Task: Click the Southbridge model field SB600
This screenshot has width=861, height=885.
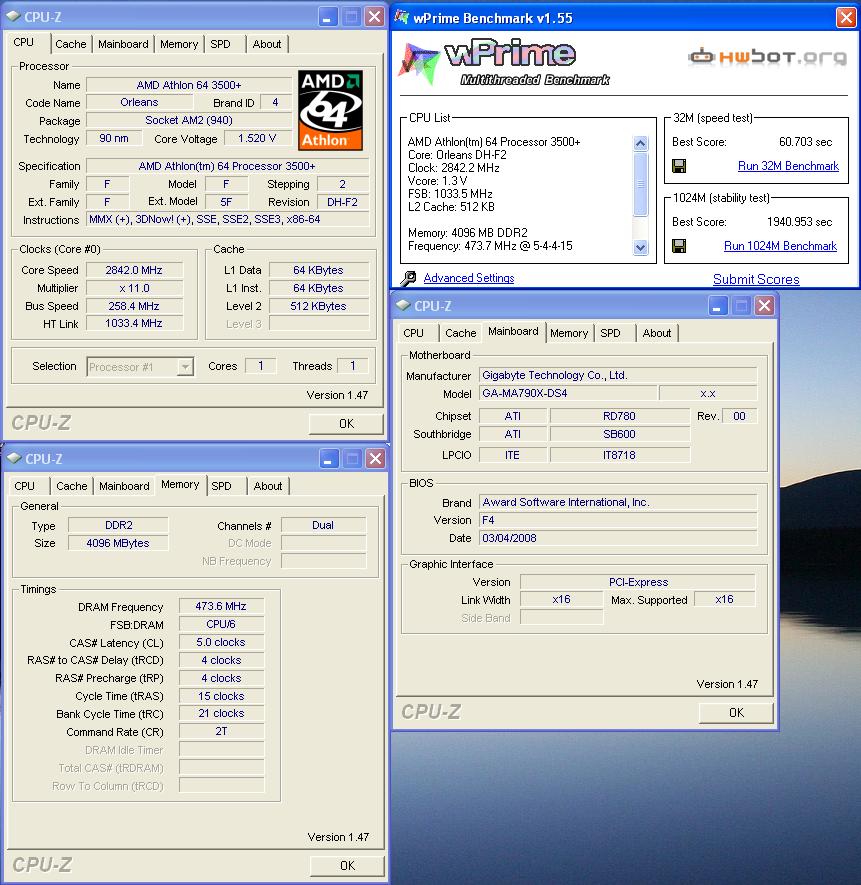Action: click(x=619, y=434)
